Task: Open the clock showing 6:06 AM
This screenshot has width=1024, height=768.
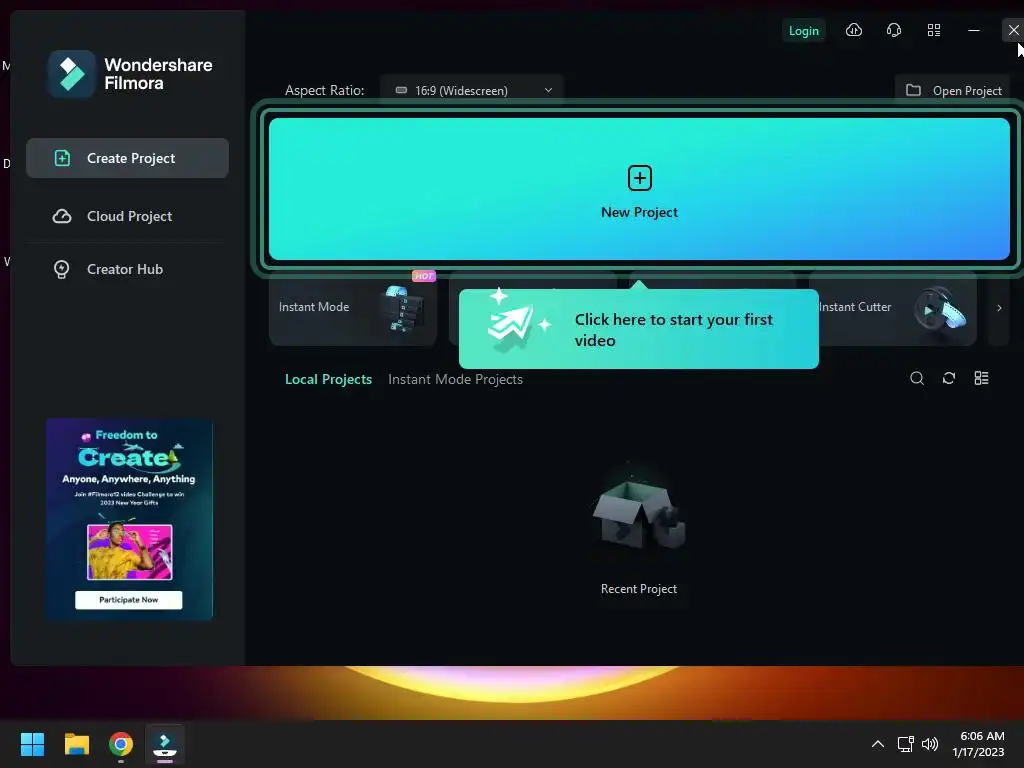Action: click(978, 744)
